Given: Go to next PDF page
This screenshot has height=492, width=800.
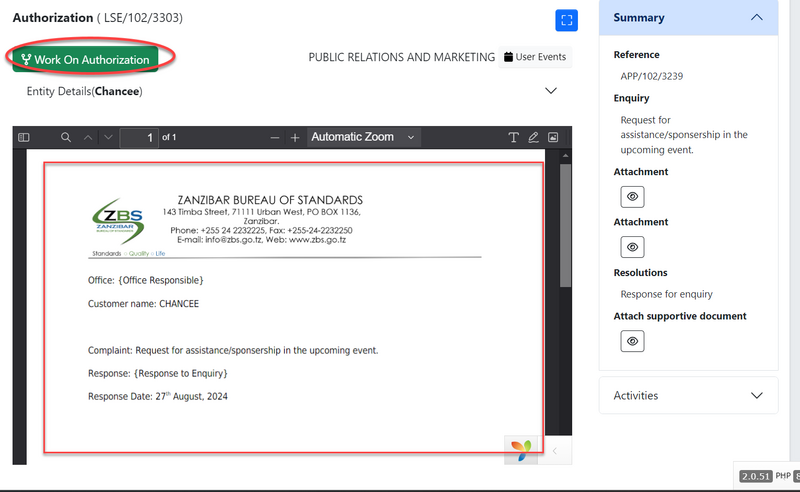Looking at the screenshot, I should click(108, 137).
